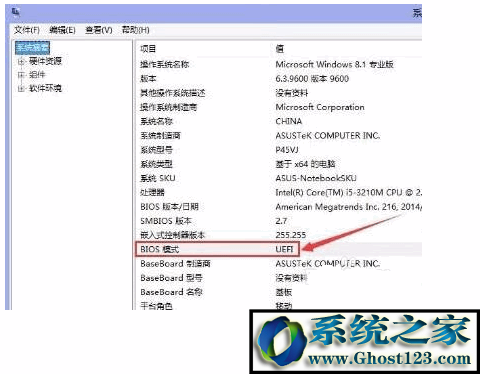Click value ASUS-NotebookSKU
The height and width of the screenshot is (374, 480).
(x=316, y=178)
